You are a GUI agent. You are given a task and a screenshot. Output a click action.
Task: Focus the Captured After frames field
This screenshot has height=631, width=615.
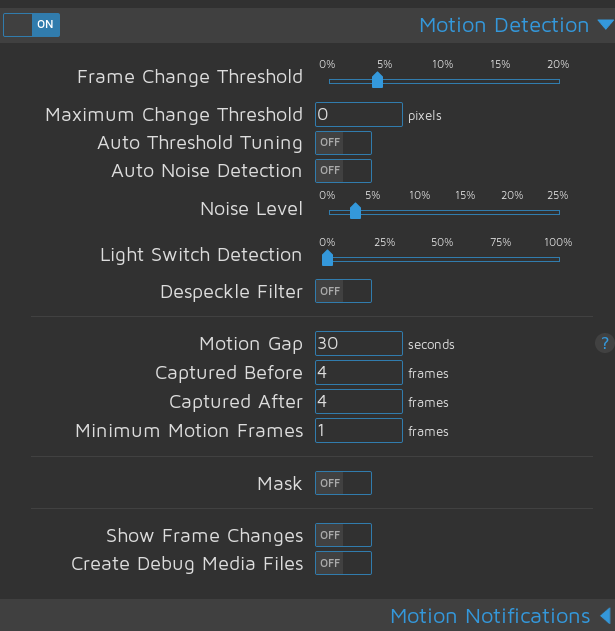point(359,402)
